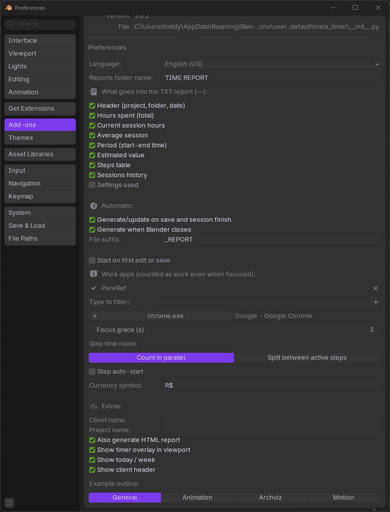Click the Automatic section clock icon
390x512 pixels.
click(94, 206)
